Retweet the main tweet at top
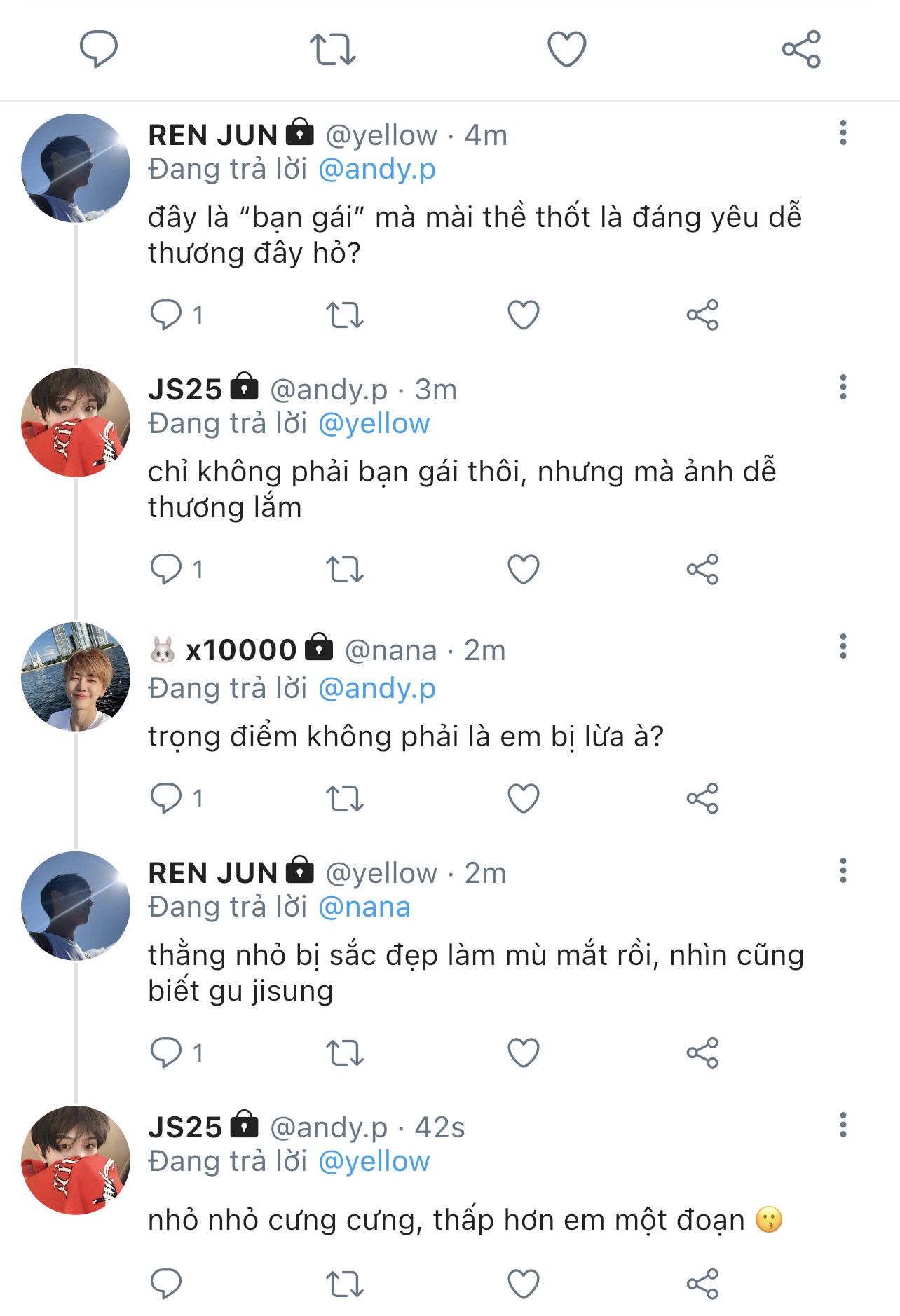This screenshot has width=900, height=1316. [333, 50]
